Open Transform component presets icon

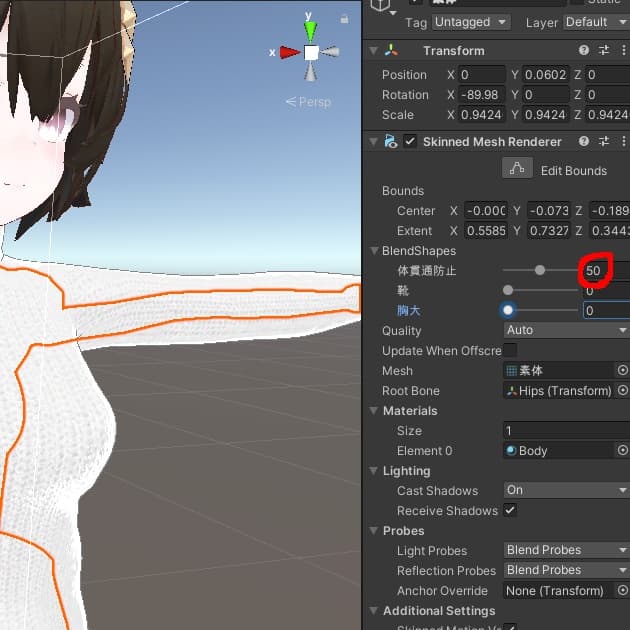tap(604, 50)
